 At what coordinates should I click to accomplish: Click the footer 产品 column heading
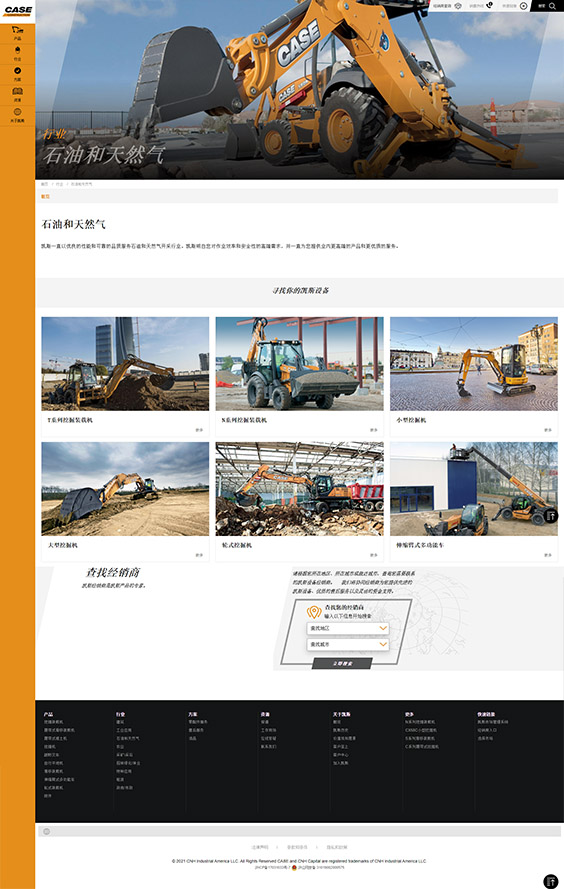point(48,714)
